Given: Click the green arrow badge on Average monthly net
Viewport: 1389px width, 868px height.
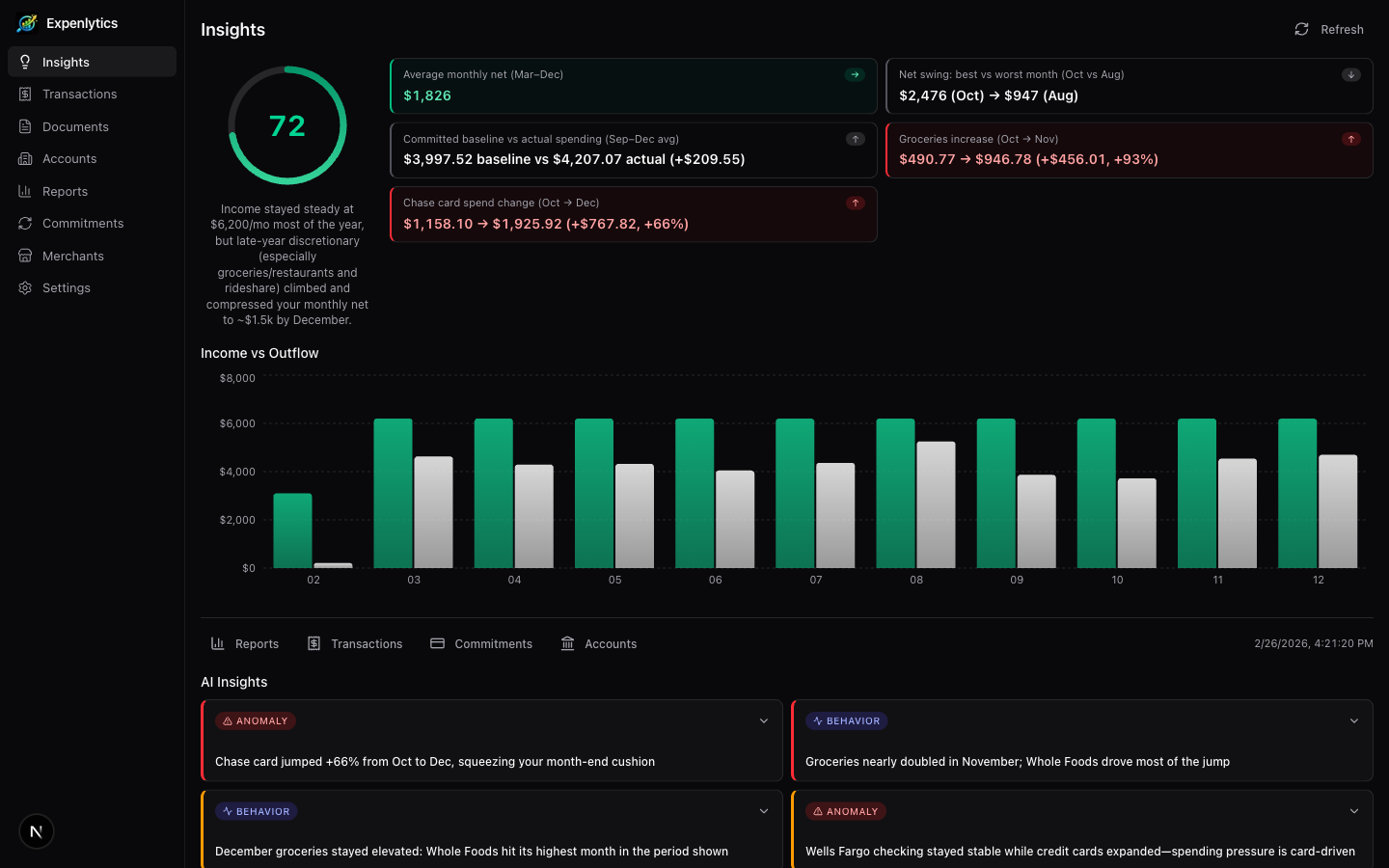Looking at the screenshot, I should pyautogui.click(x=856, y=74).
